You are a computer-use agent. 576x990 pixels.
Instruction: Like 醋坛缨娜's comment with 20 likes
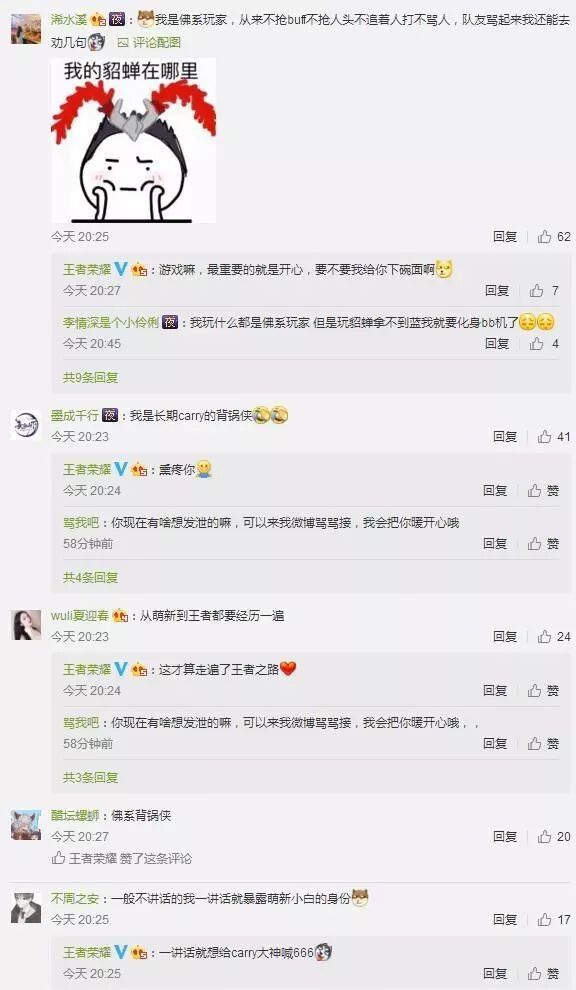554,837
